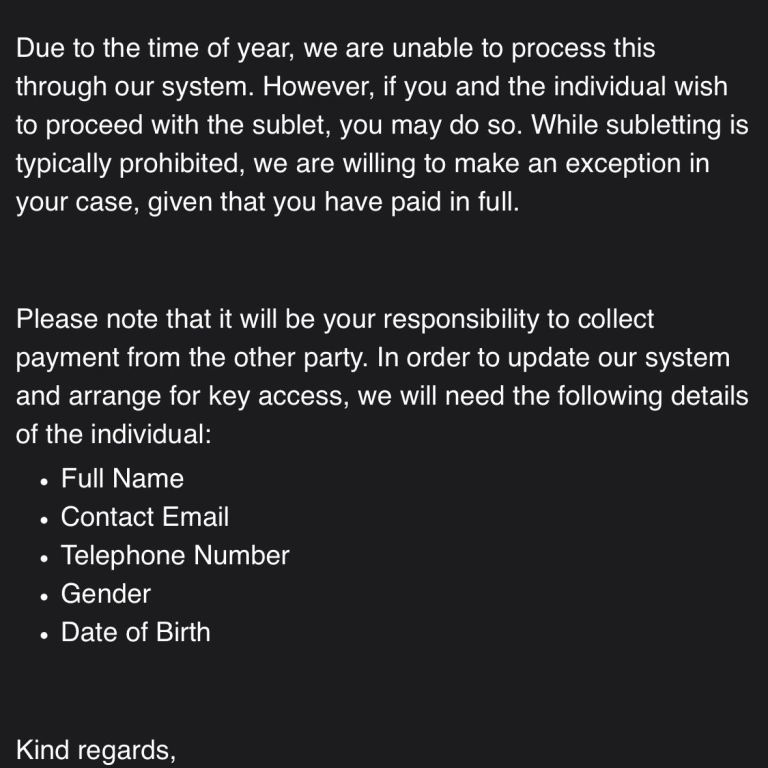Screen dimensions: 768x768
Task: Click the word 'responsibility' in second paragraph
Action: click(x=461, y=319)
